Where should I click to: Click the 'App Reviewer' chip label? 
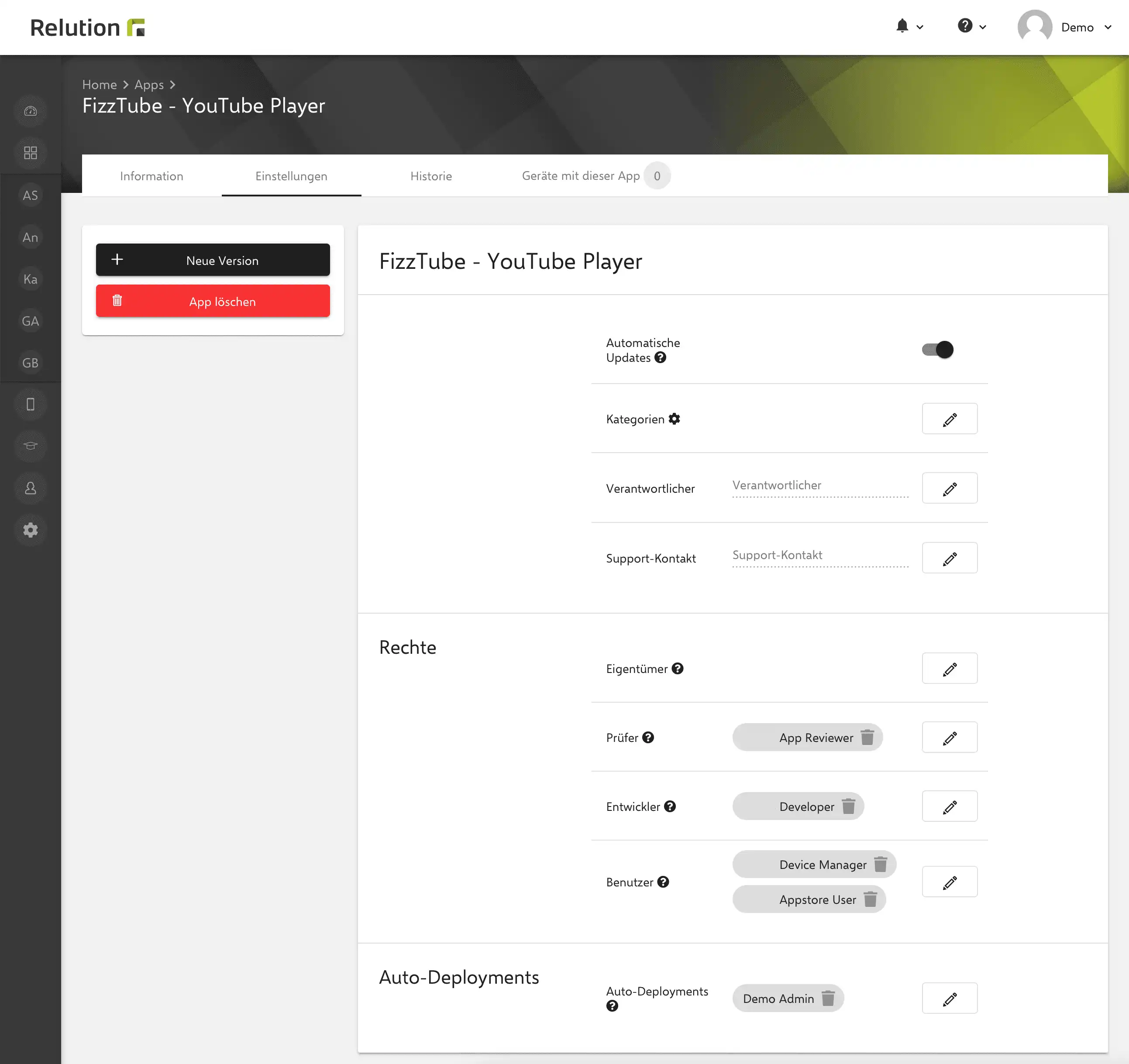pyautogui.click(x=816, y=738)
